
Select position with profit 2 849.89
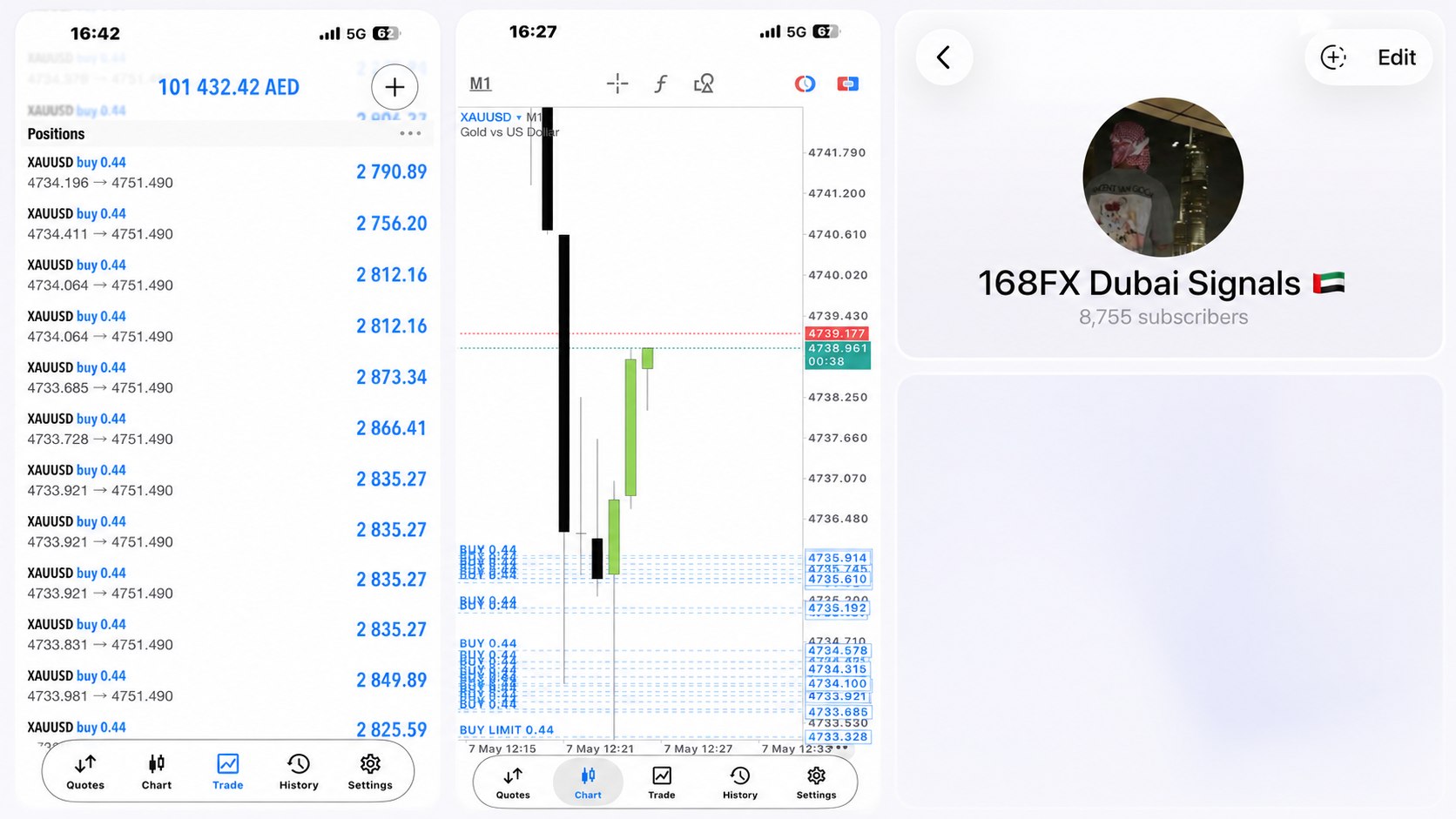[x=226, y=686]
